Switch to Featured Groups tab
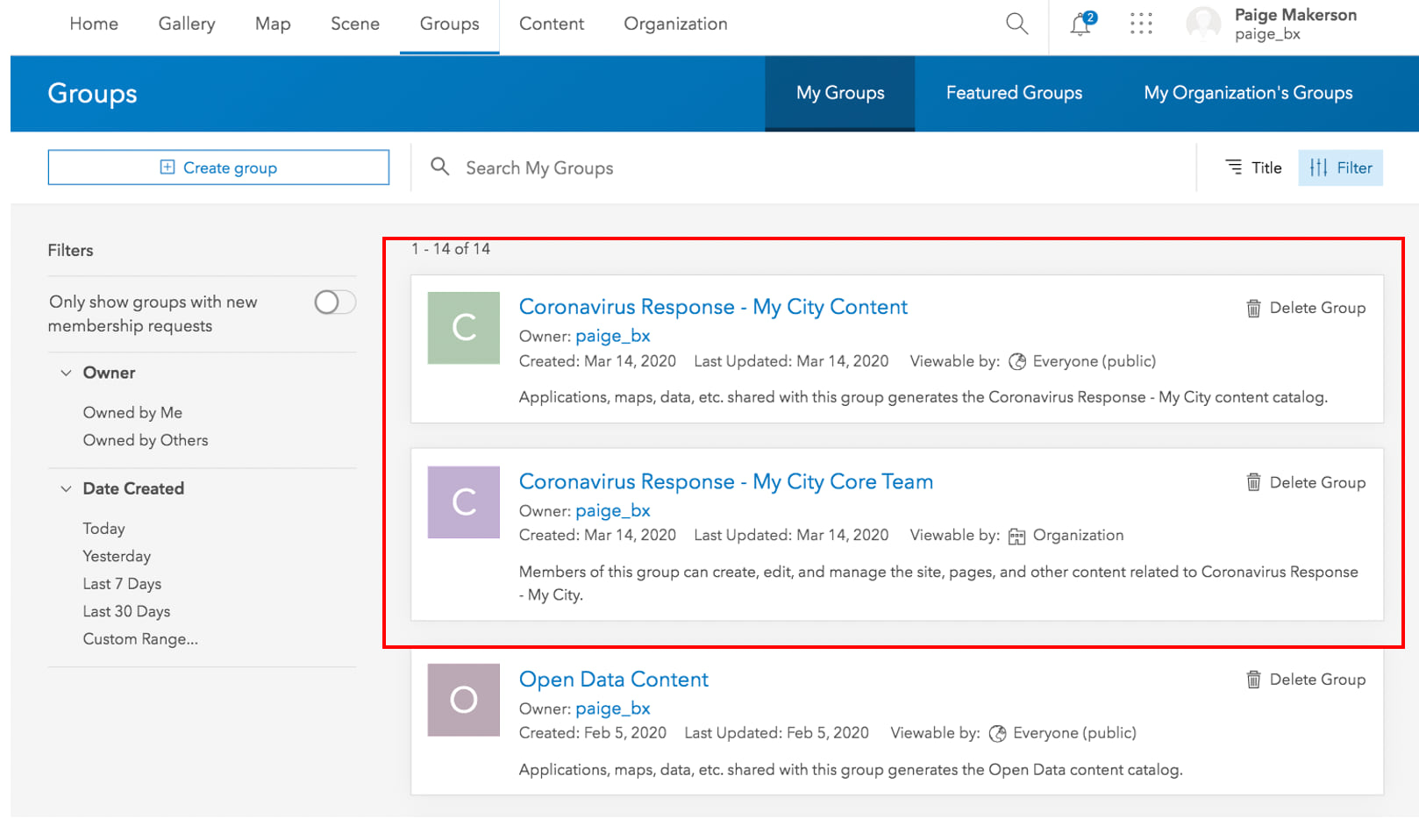Viewport: 1419px width, 840px height. 1014,93
